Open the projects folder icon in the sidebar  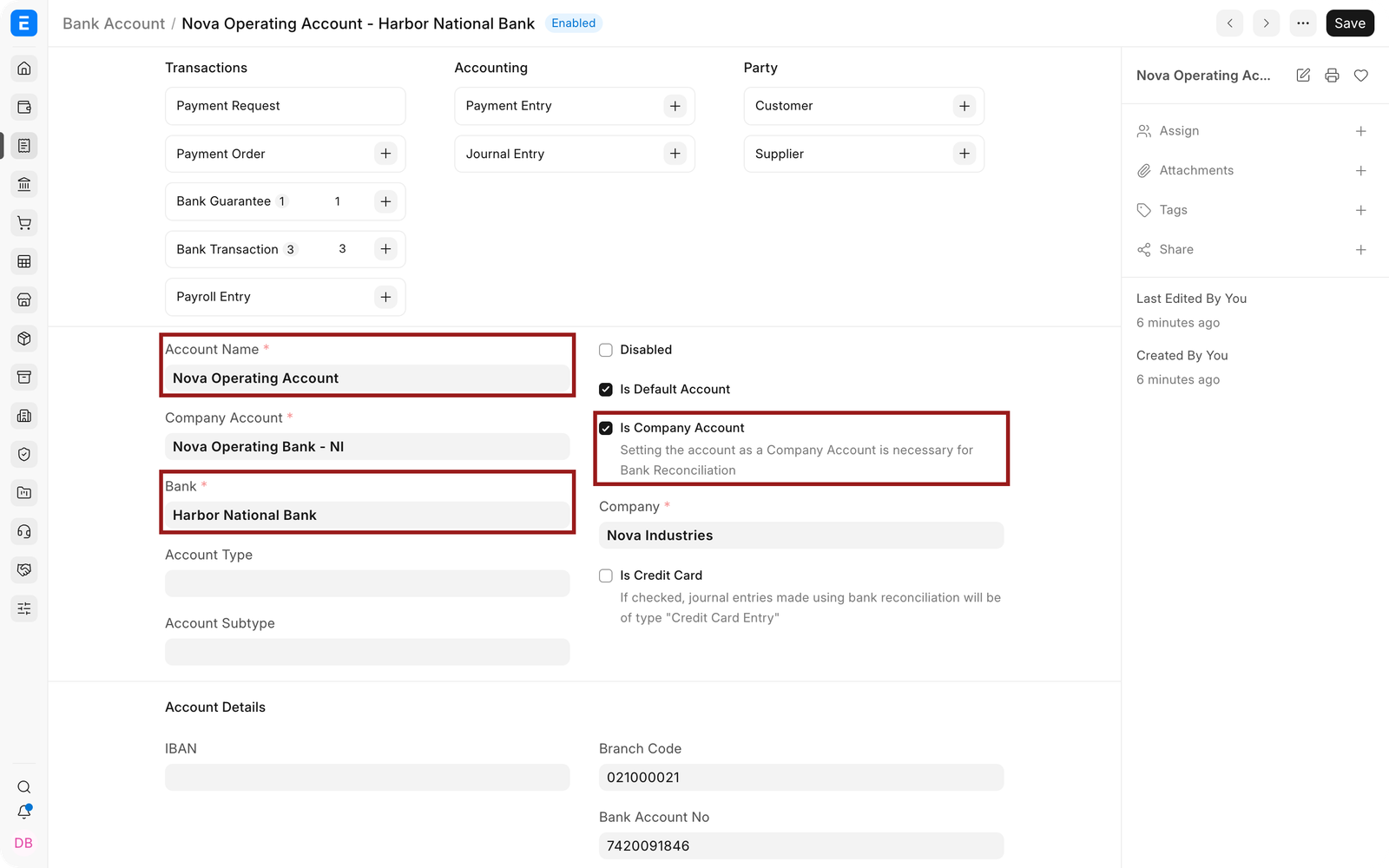(x=24, y=493)
